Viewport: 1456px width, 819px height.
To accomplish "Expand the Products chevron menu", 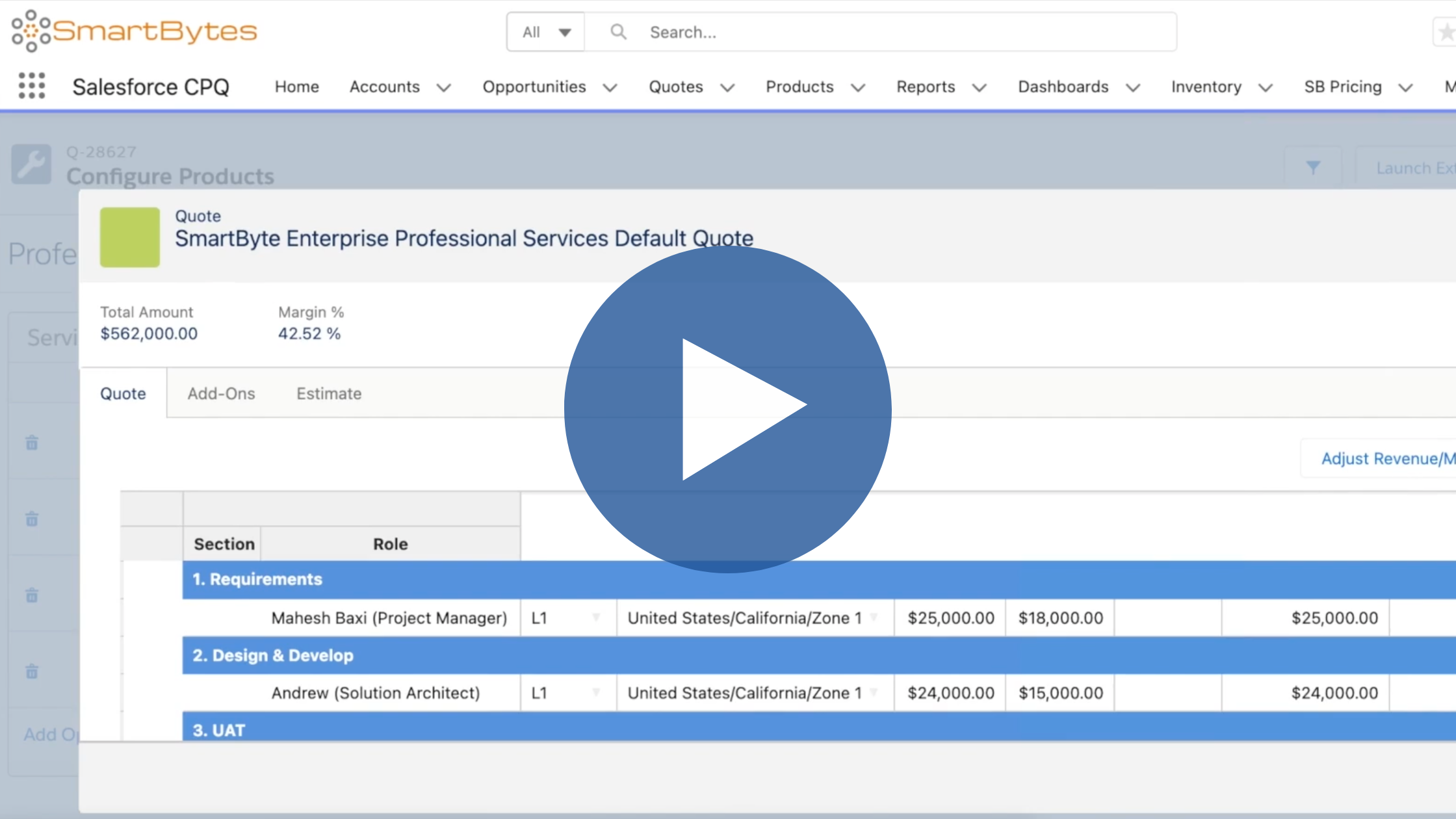I will coord(859,88).
